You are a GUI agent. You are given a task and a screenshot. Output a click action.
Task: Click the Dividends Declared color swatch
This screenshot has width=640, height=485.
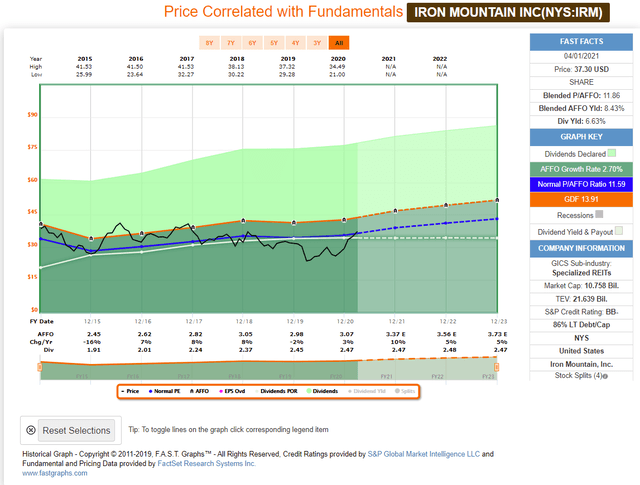pos(611,153)
